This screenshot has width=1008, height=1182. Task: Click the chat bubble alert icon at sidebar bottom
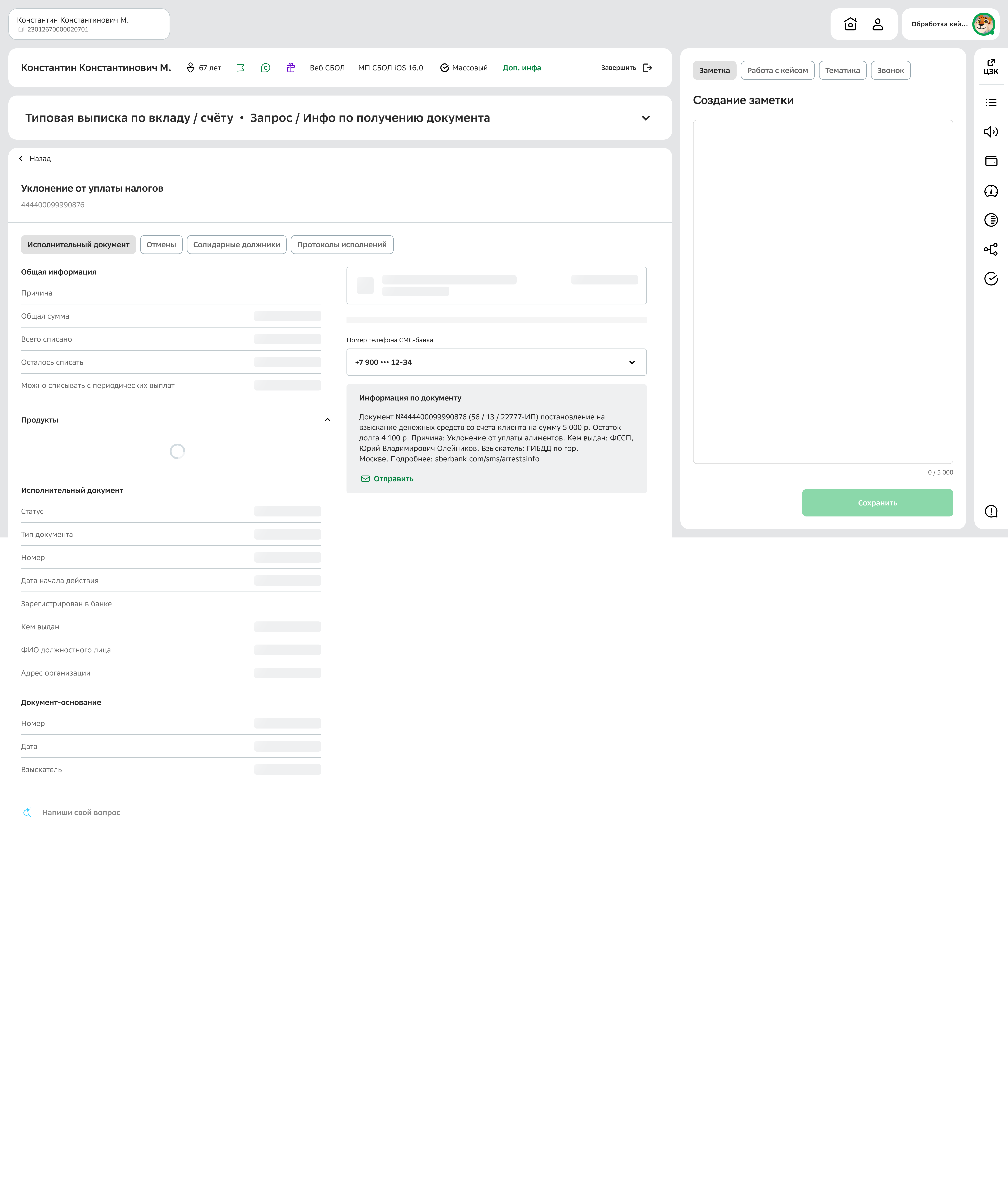[x=991, y=511]
